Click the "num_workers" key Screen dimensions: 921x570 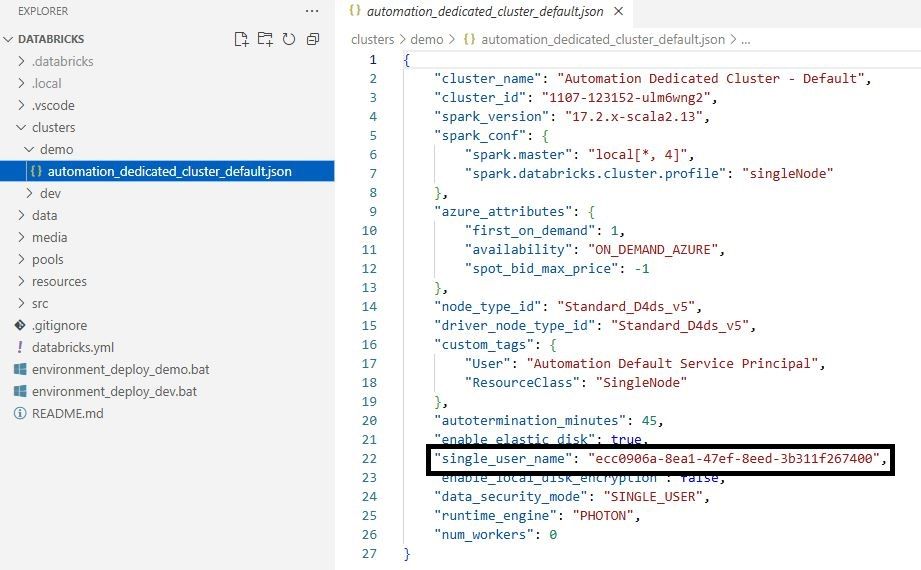[x=484, y=535]
